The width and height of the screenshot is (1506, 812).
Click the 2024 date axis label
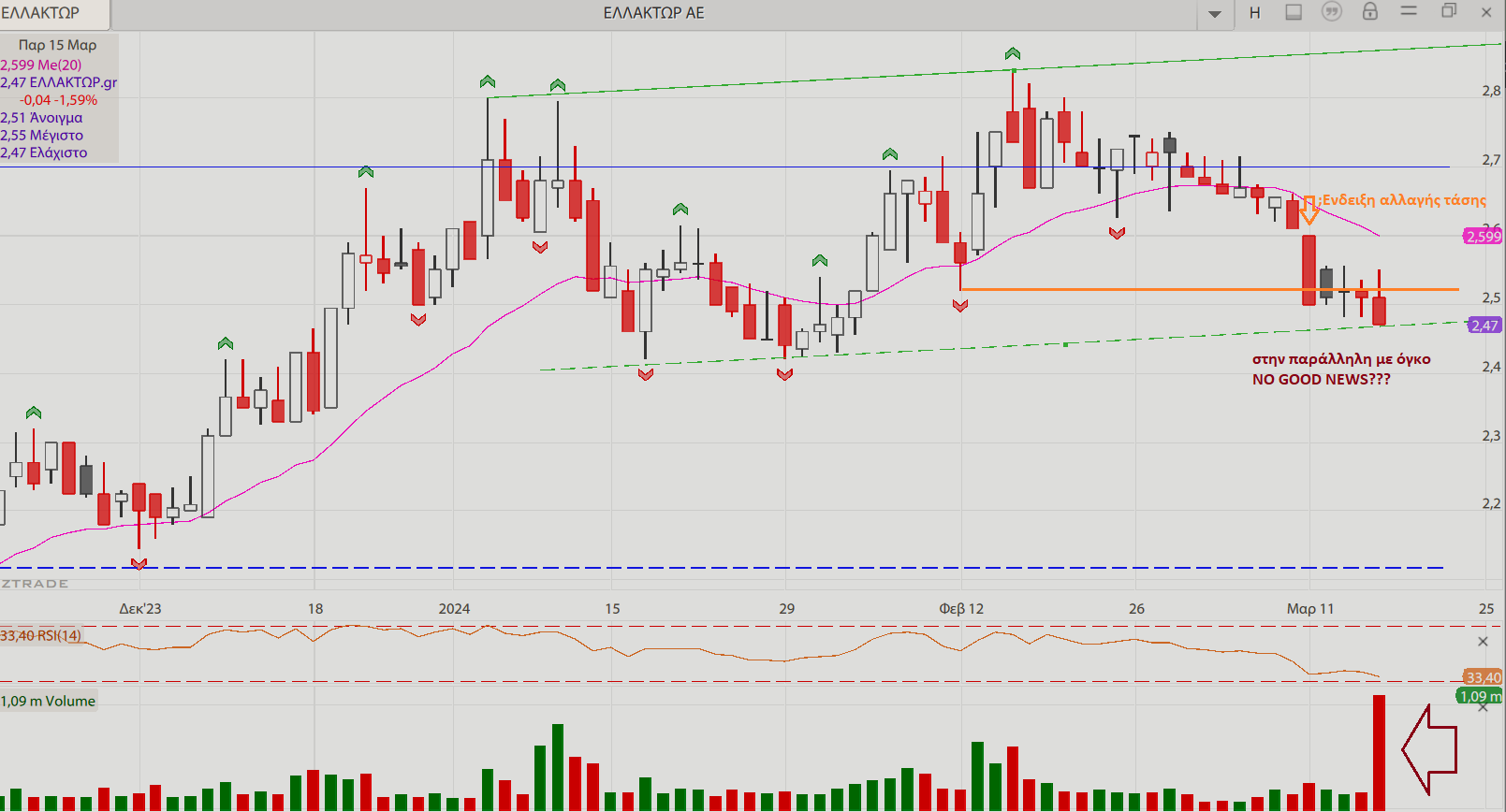454,608
